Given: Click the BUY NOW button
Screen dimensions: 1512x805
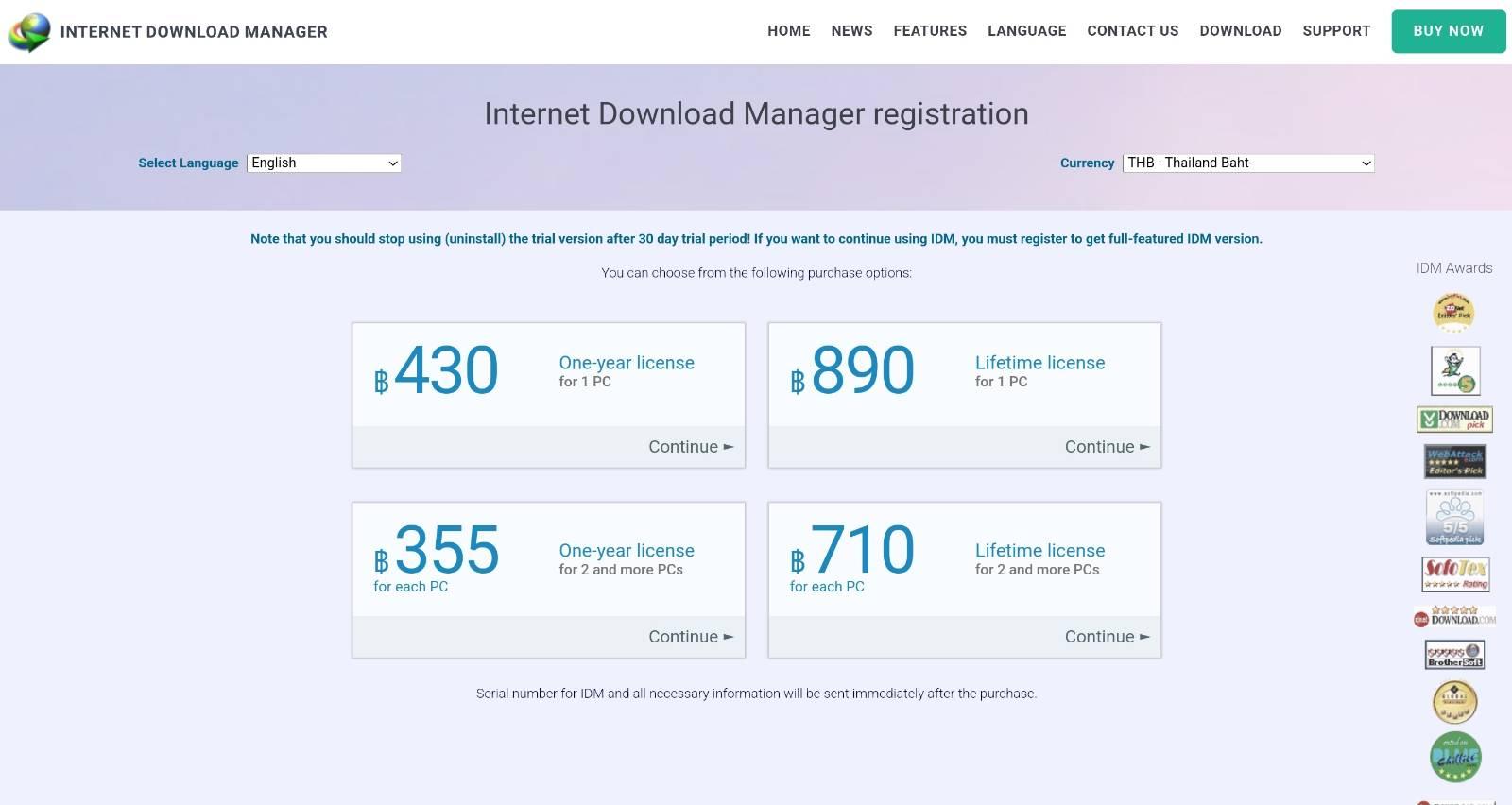Looking at the screenshot, I should coord(1449,31).
